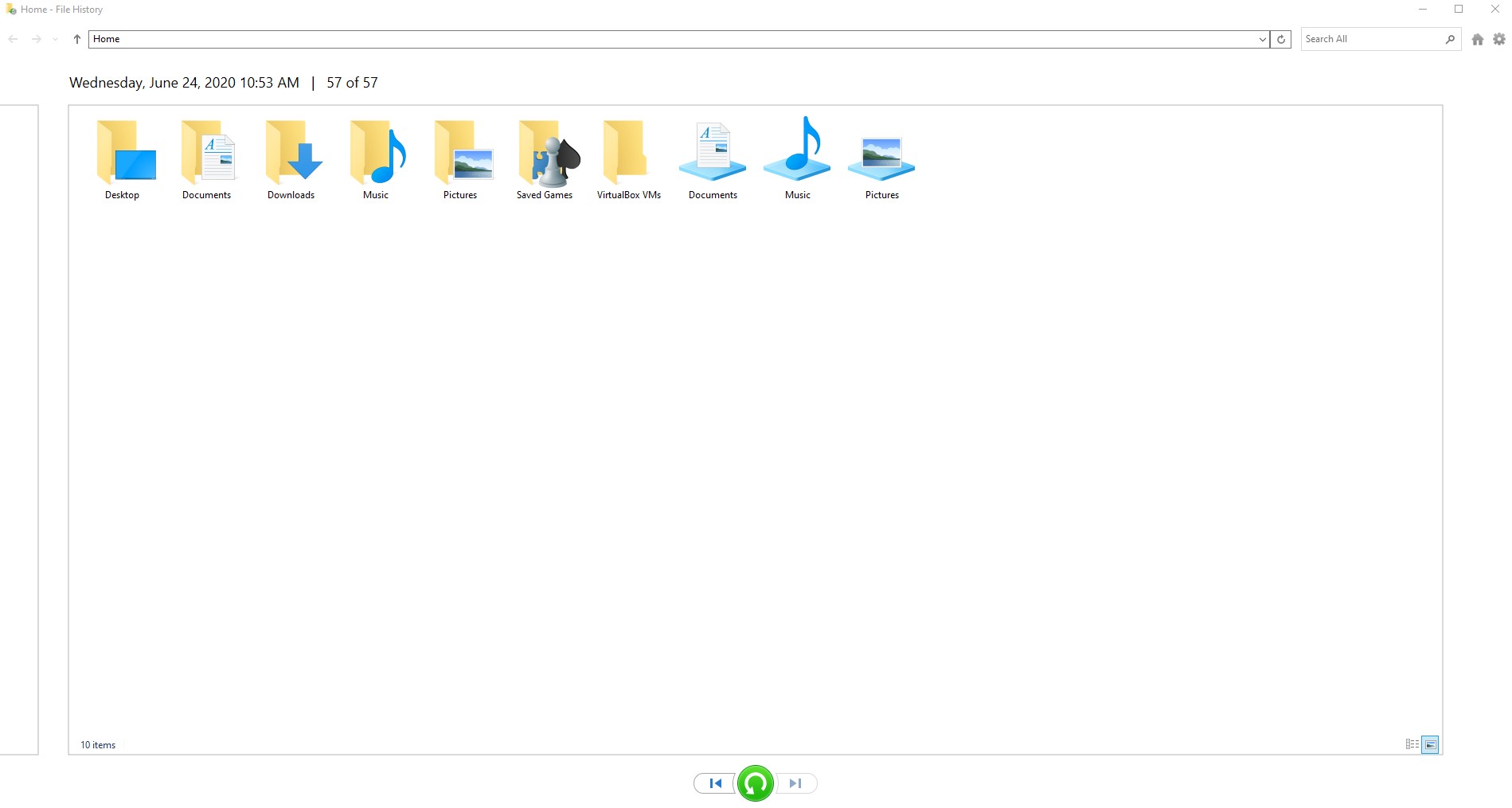Switch to large icons view
This screenshot has height=808, width=1512.
coord(1430,744)
